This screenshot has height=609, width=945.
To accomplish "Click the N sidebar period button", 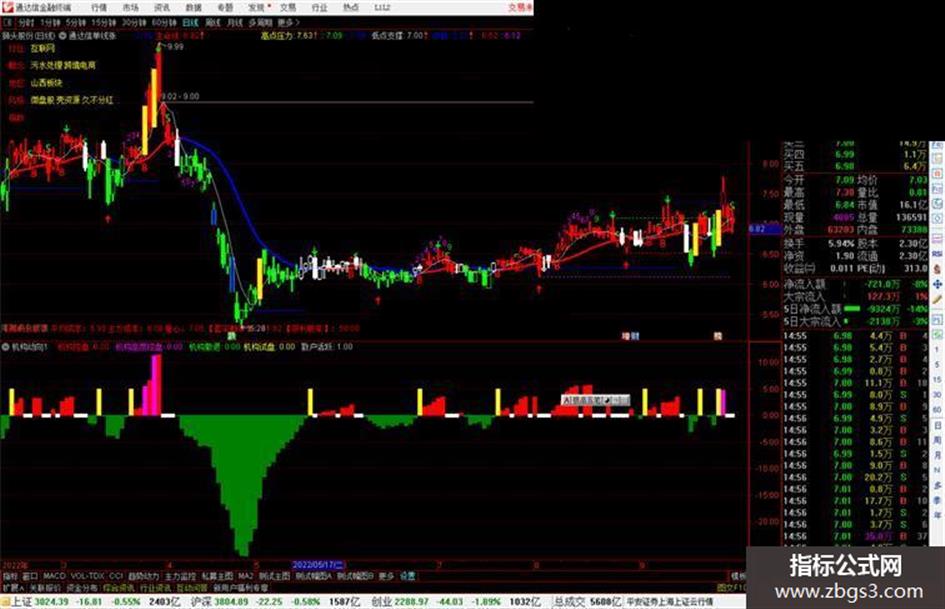I will (x=937, y=470).
